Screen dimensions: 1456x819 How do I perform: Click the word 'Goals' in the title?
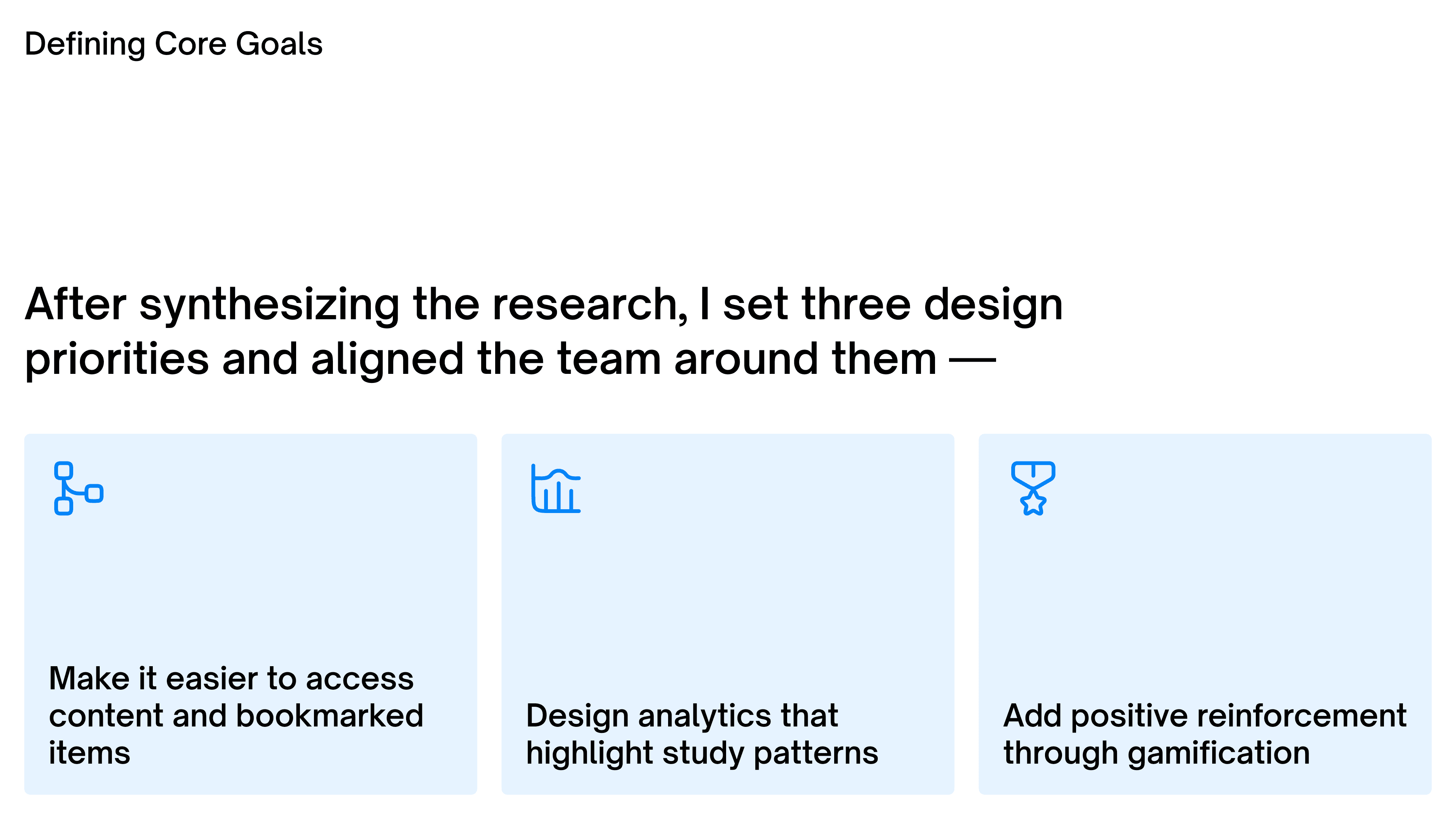click(279, 44)
